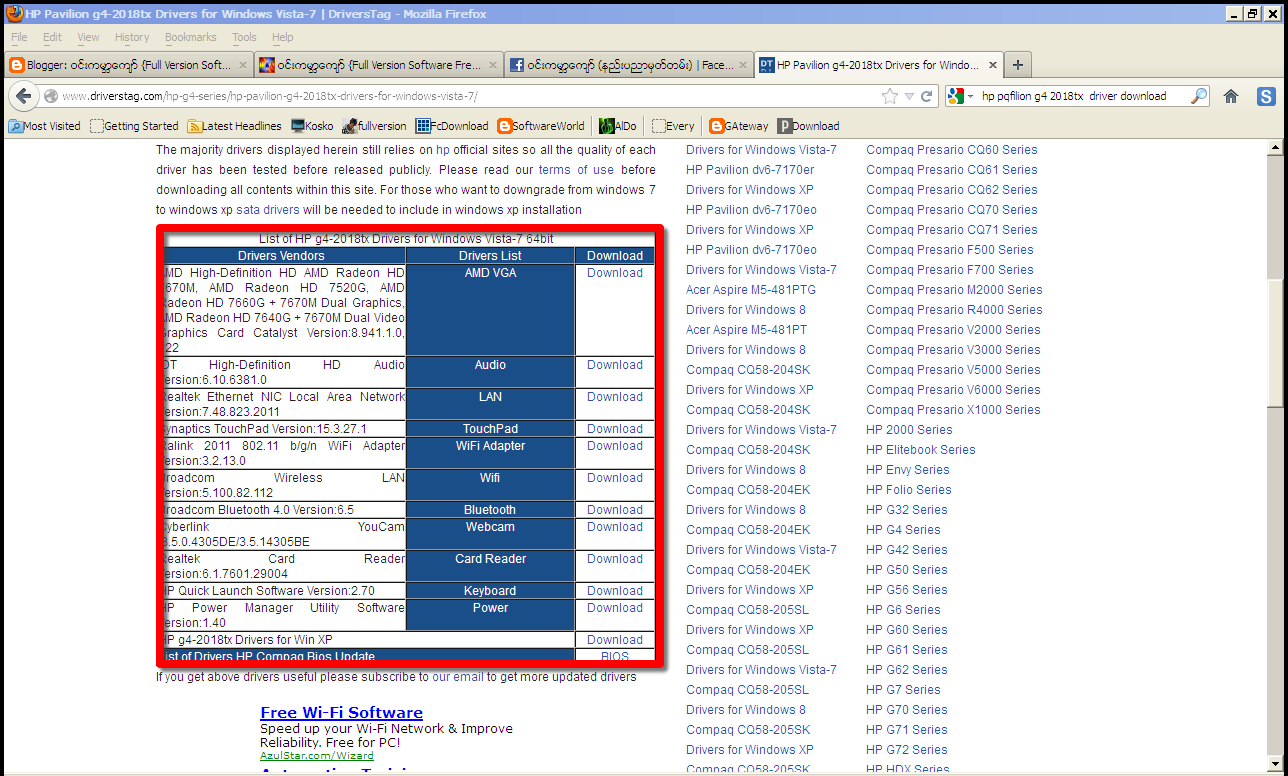Download the Power manager utility
The image size is (1288, 776).
615,608
